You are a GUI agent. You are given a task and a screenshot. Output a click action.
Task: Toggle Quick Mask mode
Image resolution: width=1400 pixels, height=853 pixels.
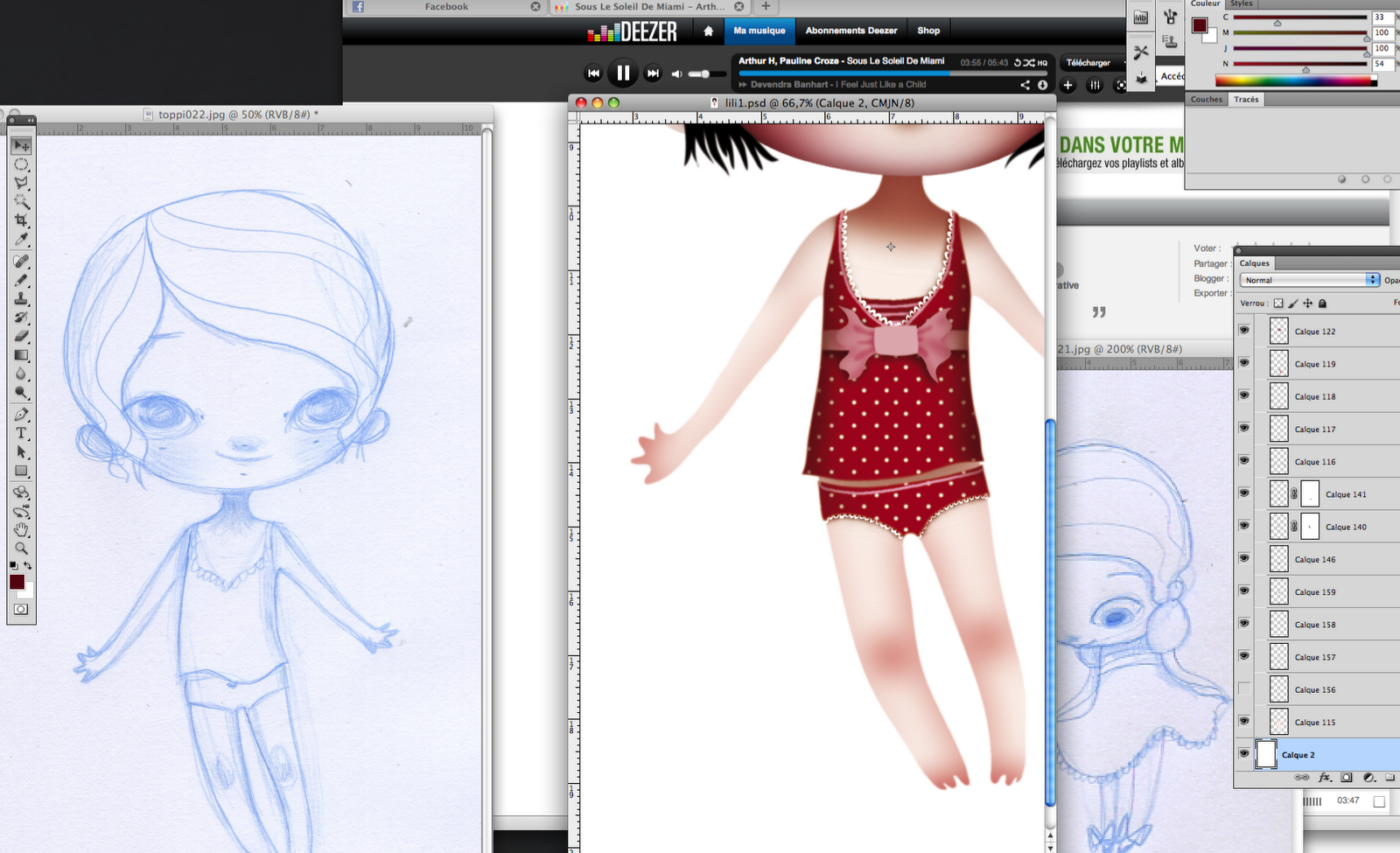21,609
